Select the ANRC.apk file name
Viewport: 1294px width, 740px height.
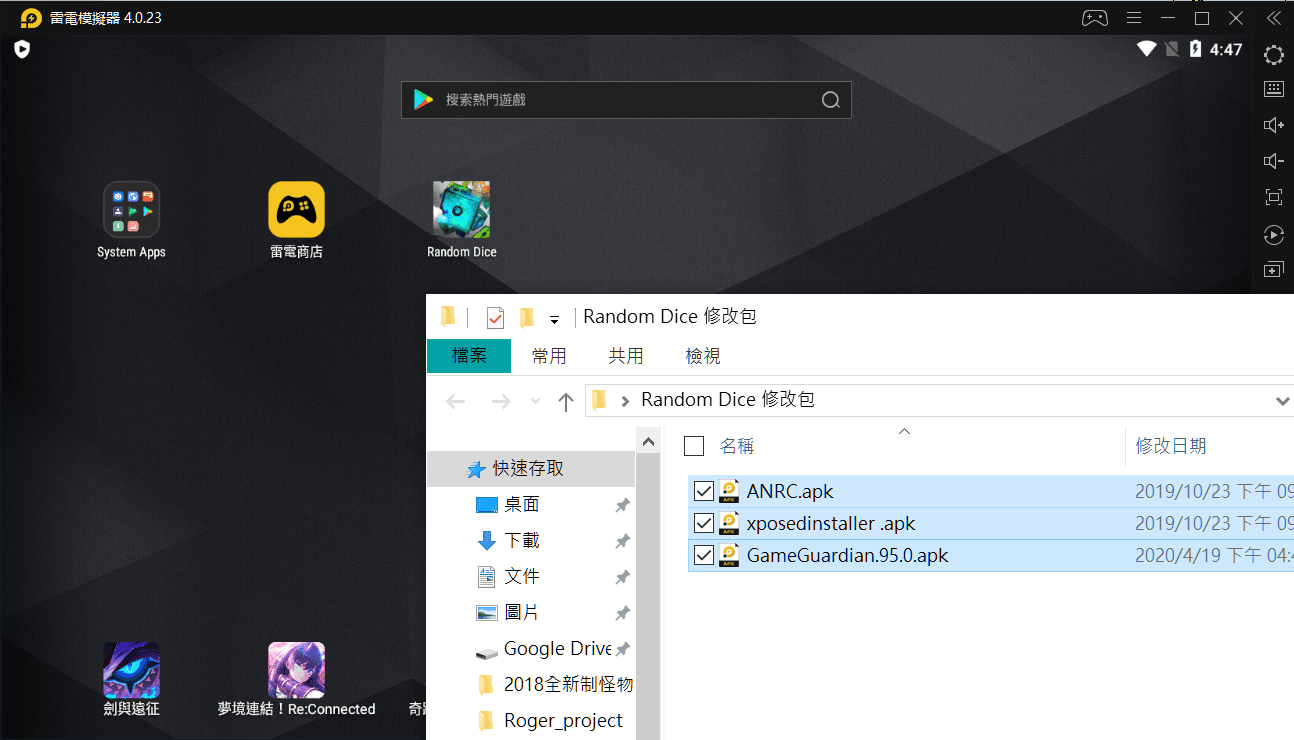(790, 491)
